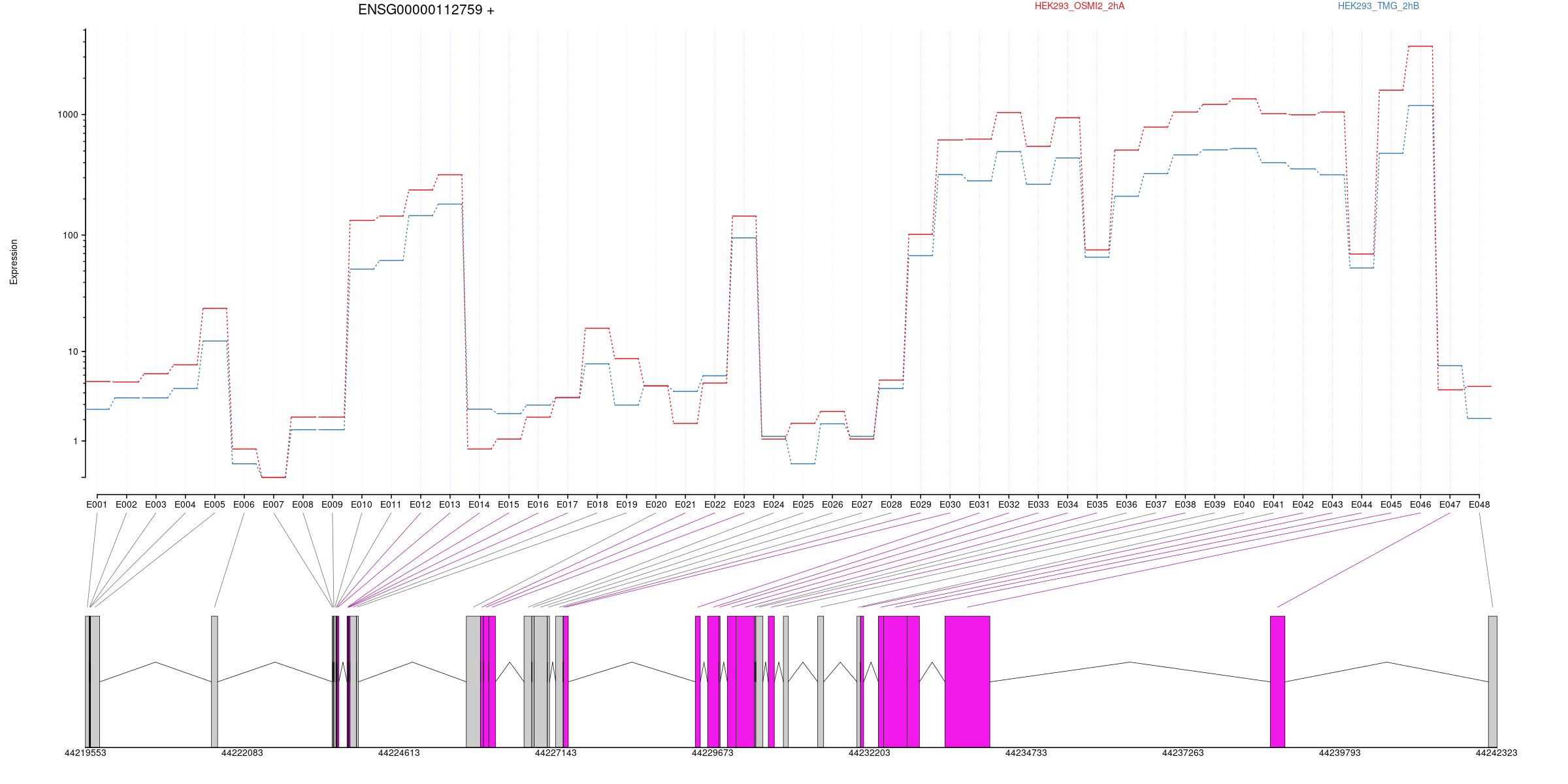Click the y-axis tick label 1000

pos(67,114)
